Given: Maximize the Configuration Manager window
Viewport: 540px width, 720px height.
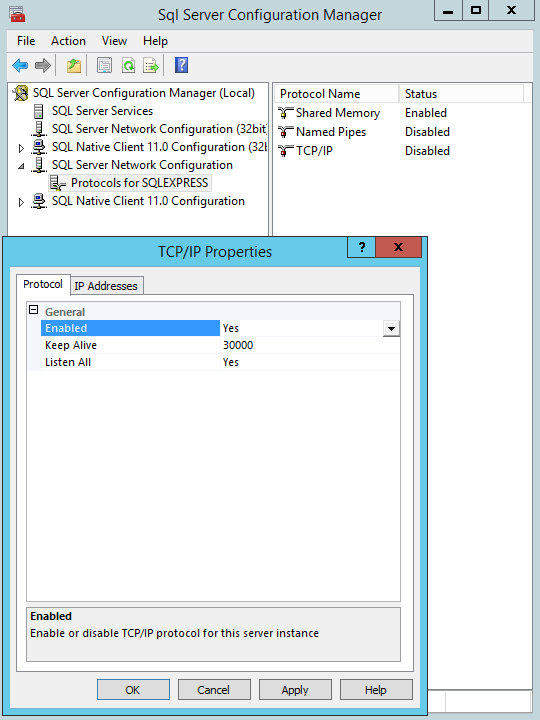Looking at the screenshot, I should (x=476, y=10).
